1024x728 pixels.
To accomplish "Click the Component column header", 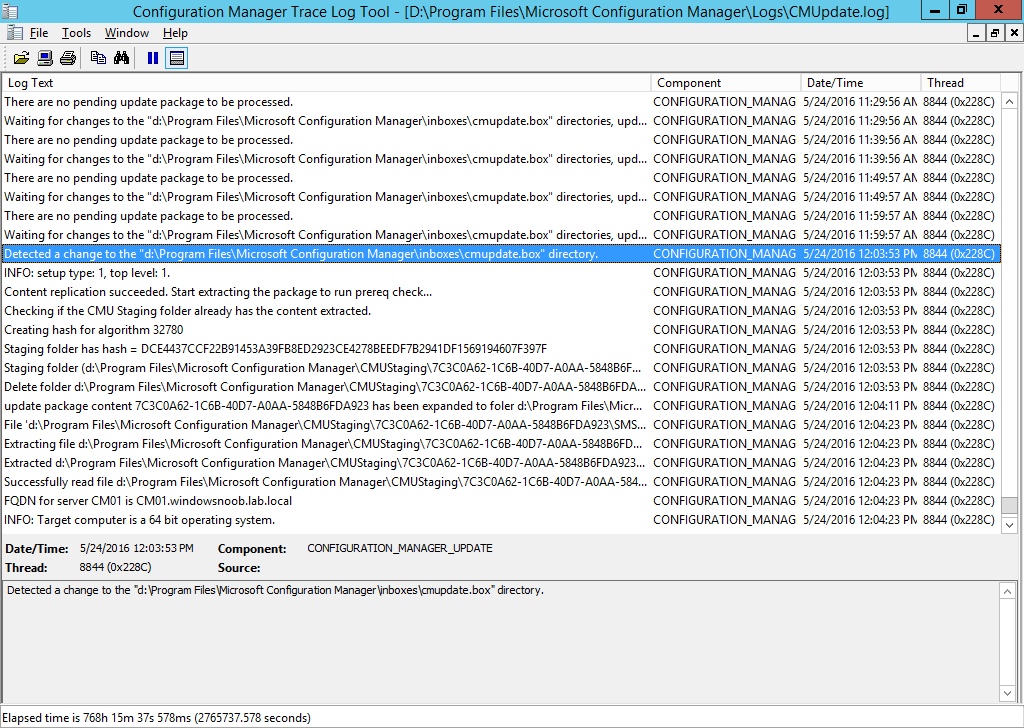I will pyautogui.click(x=726, y=83).
